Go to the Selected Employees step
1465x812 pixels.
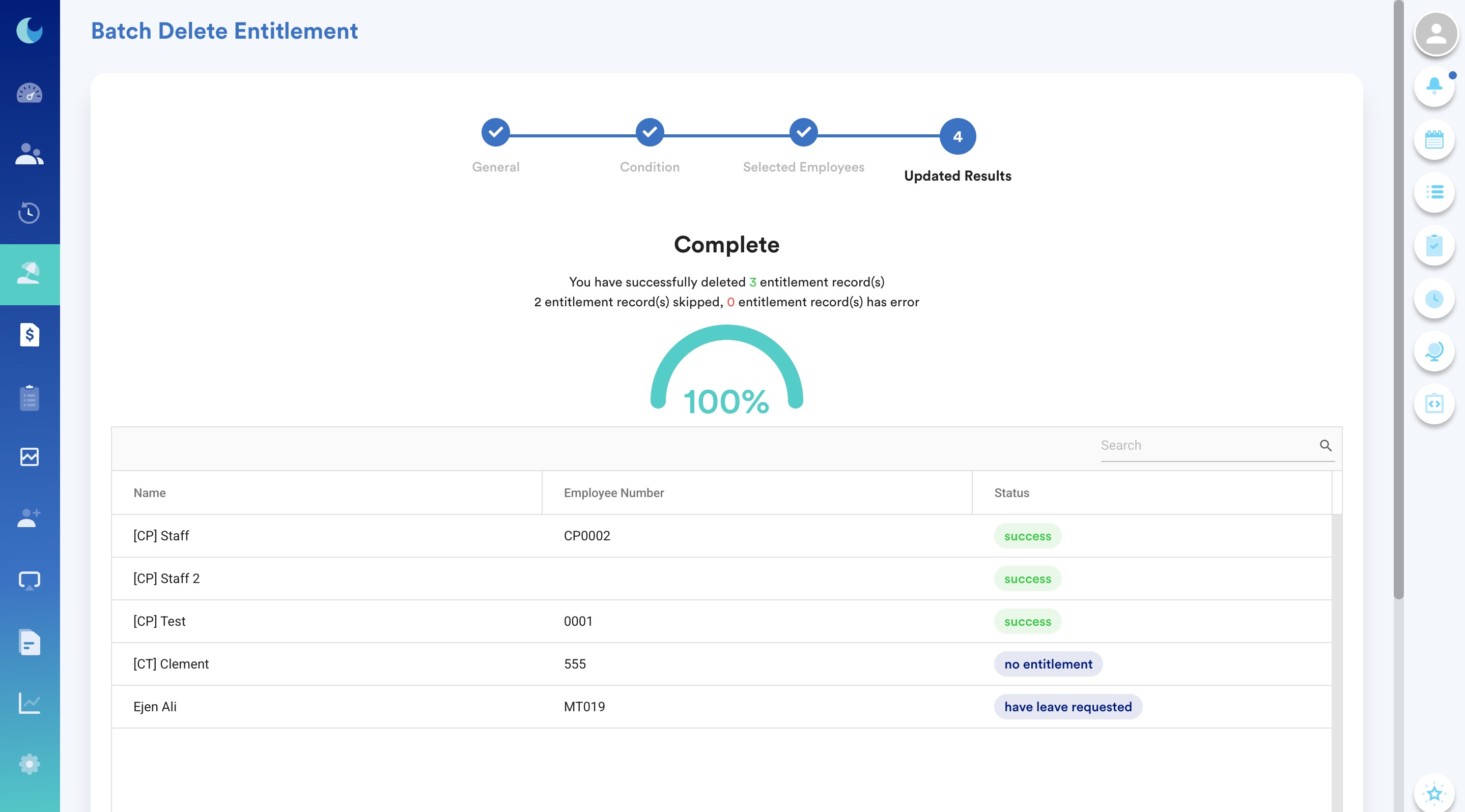(804, 132)
